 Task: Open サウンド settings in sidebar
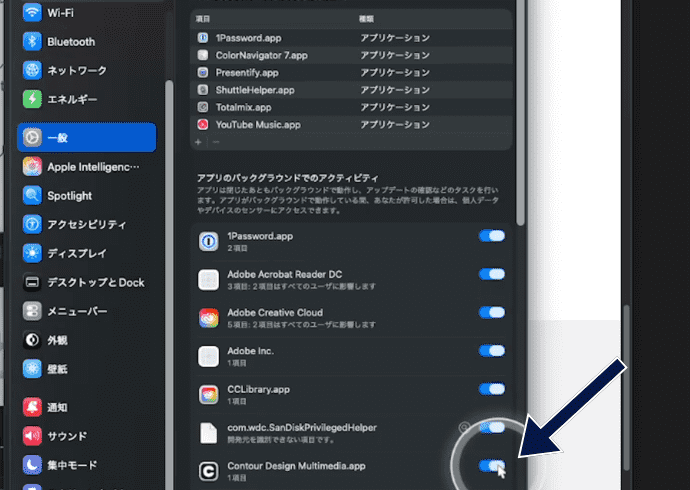click(x=67, y=436)
